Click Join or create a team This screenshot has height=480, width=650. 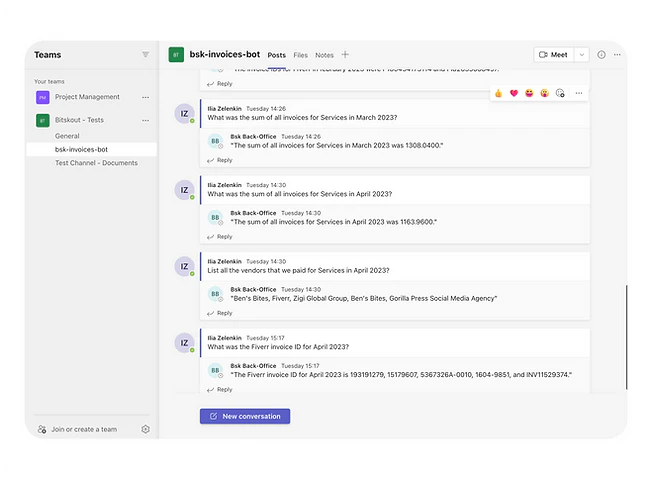(x=85, y=429)
